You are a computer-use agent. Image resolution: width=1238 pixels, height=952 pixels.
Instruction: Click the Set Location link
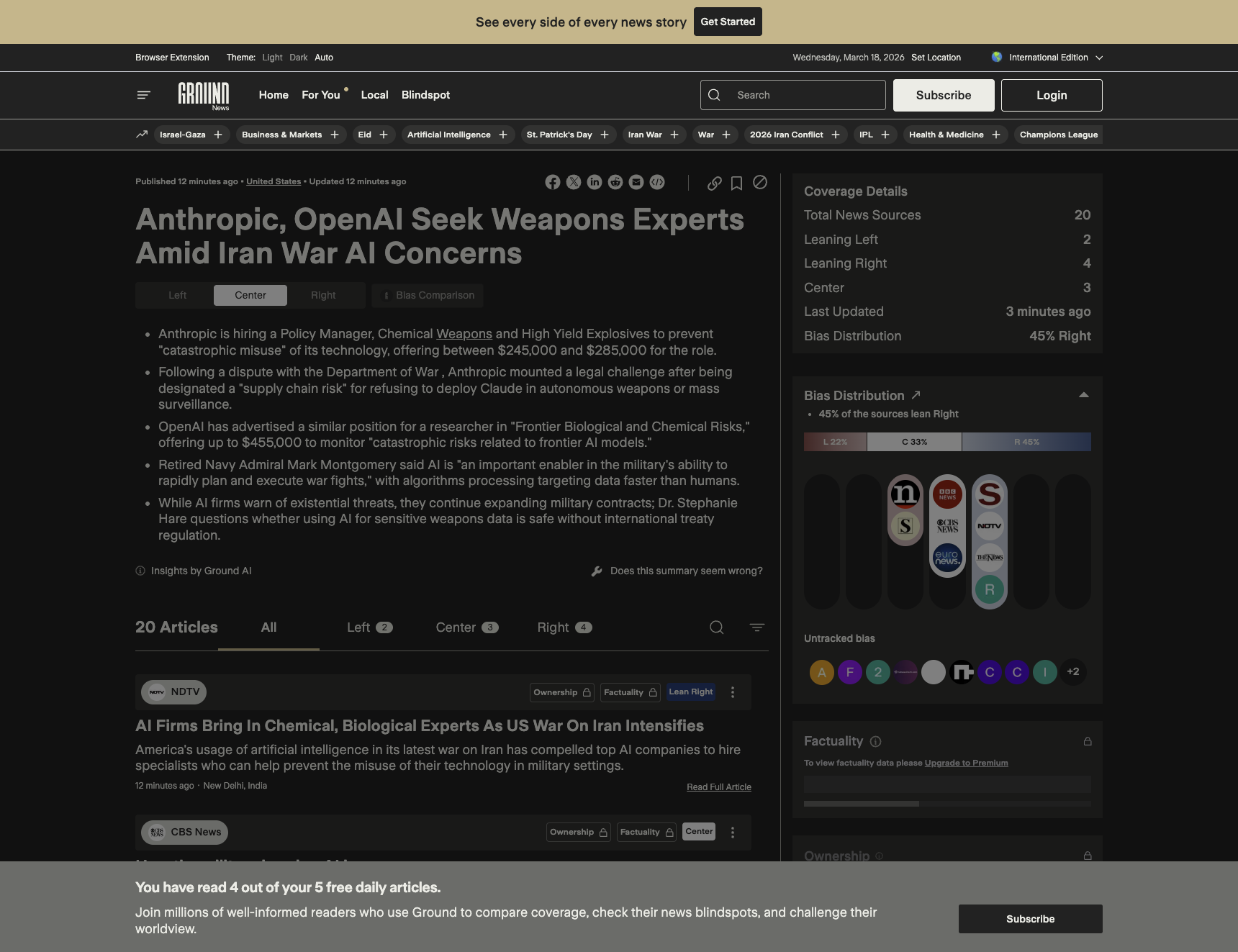[x=936, y=58]
